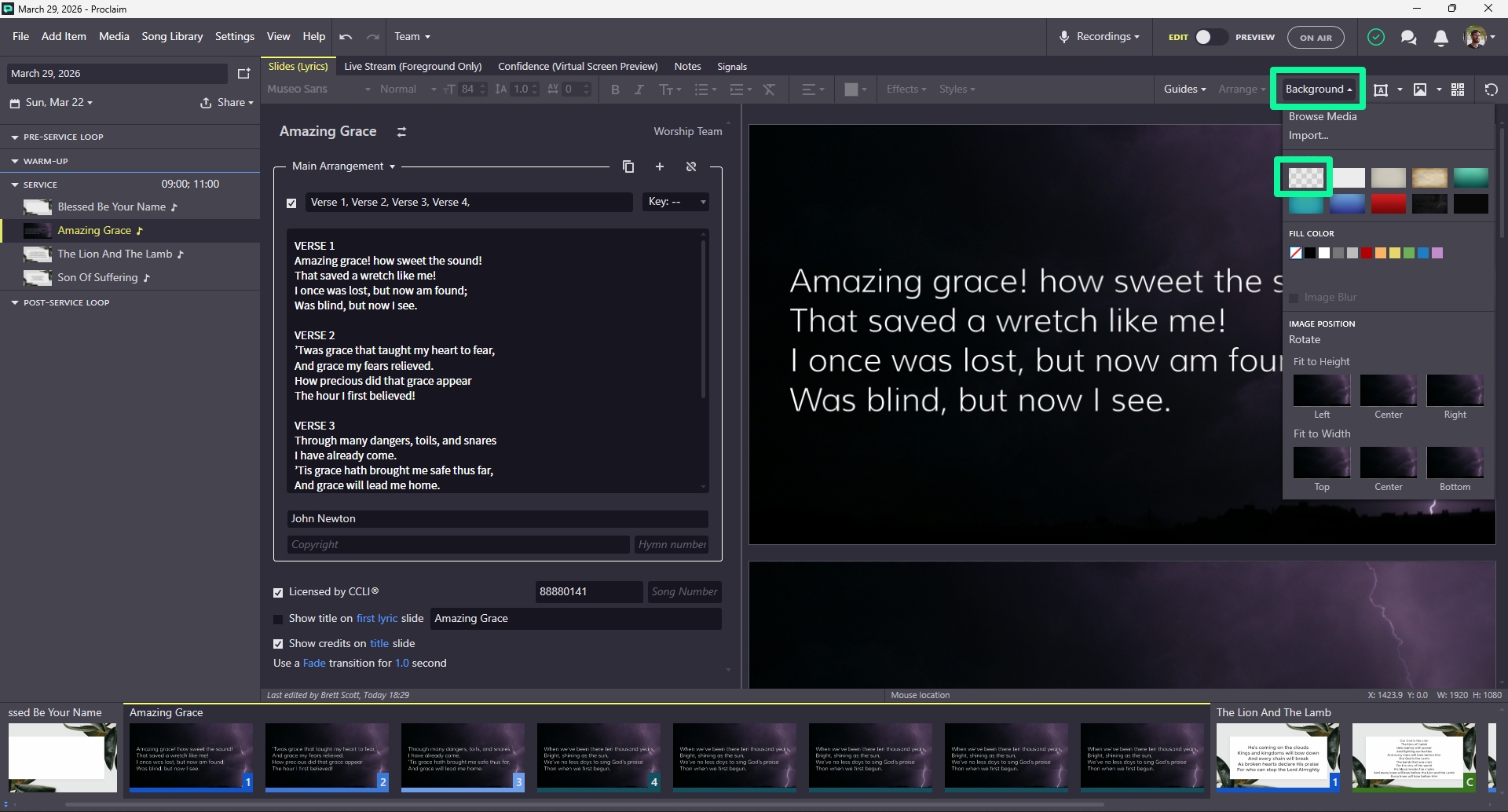The height and width of the screenshot is (812, 1508).
Task: Click the shuffle icon beside Amazing Grace
Action: click(401, 132)
